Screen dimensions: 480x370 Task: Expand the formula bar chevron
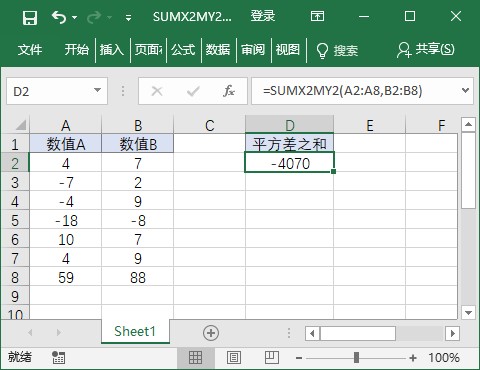[x=466, y=90]
